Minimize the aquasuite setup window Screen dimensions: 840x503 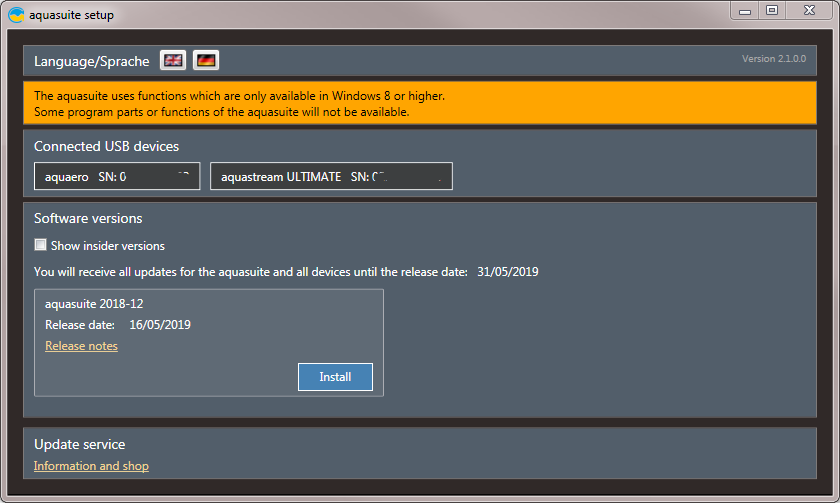(x=745, y=11)
